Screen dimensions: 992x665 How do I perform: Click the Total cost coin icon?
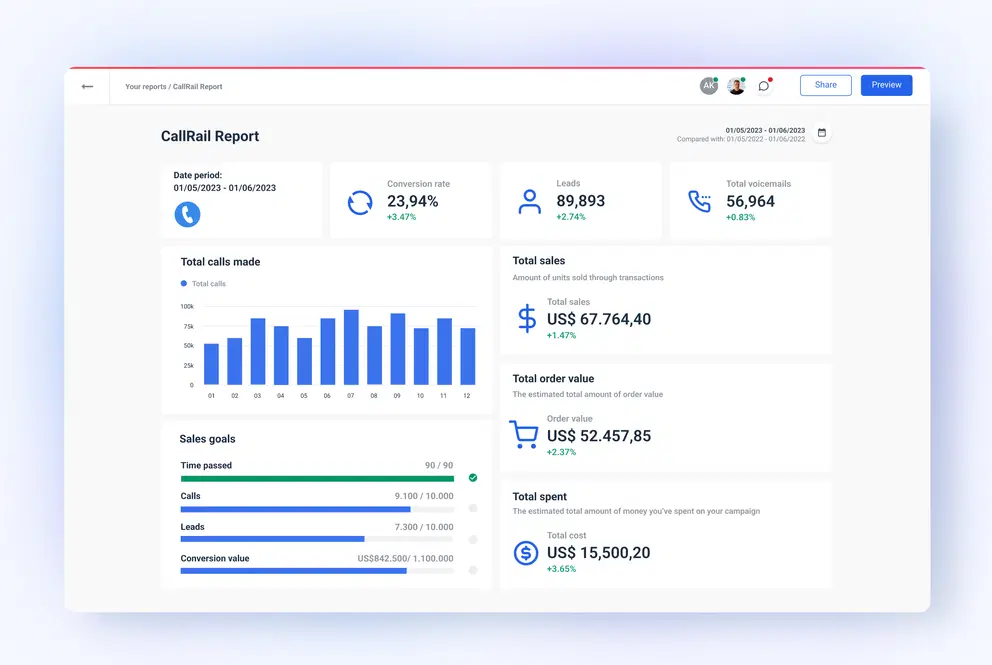[526, 552]
